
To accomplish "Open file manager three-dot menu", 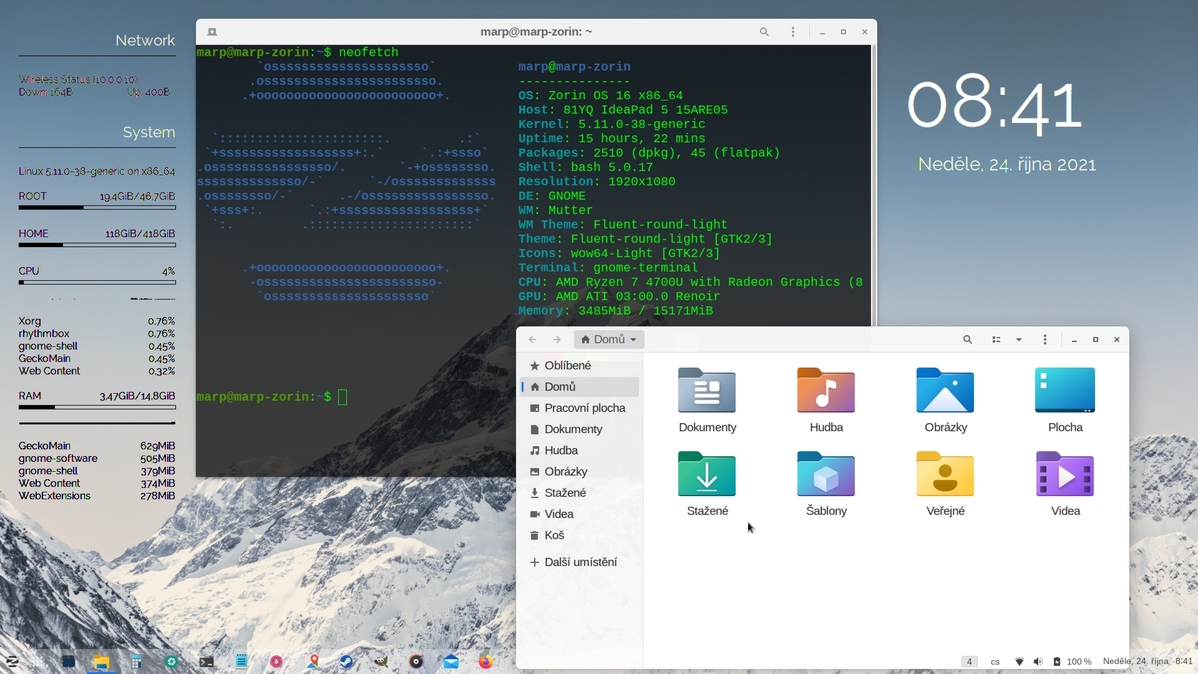I will [1045, 339].
